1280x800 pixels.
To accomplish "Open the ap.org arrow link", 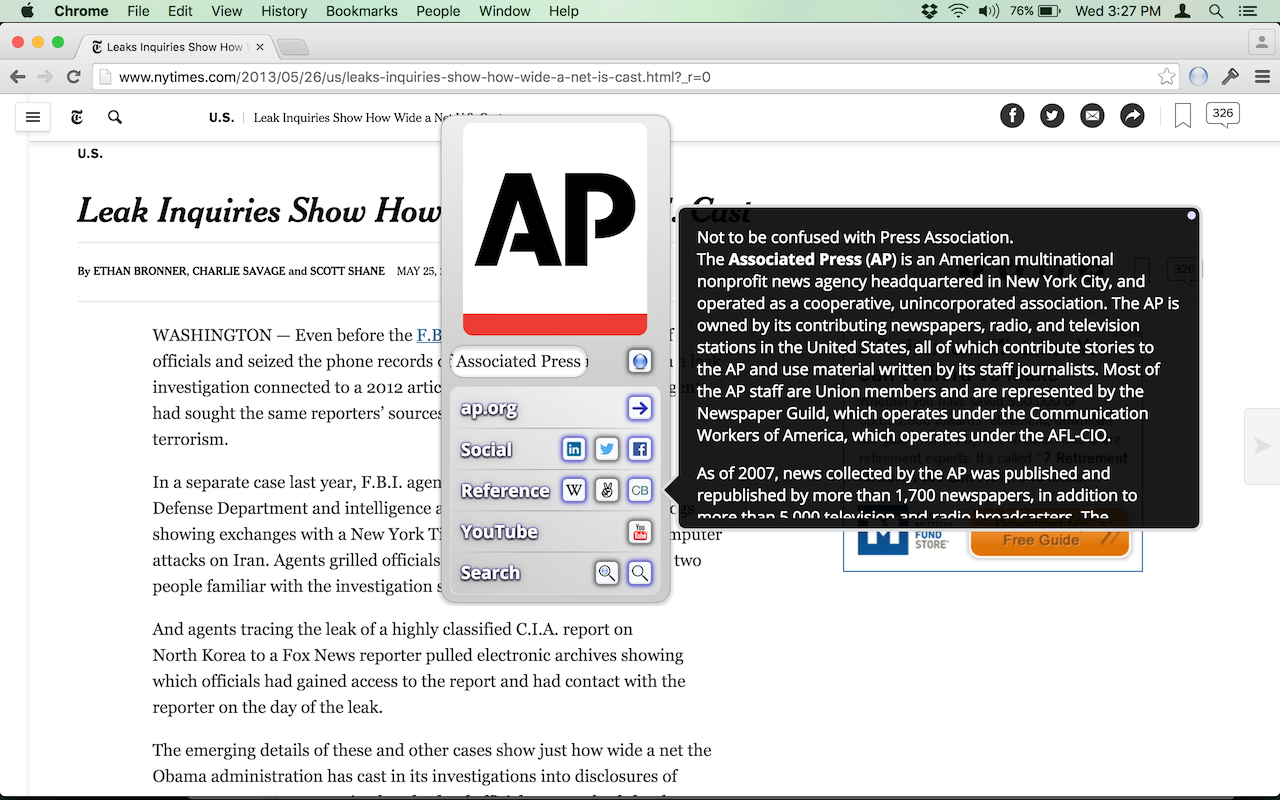I will point(640,408).
